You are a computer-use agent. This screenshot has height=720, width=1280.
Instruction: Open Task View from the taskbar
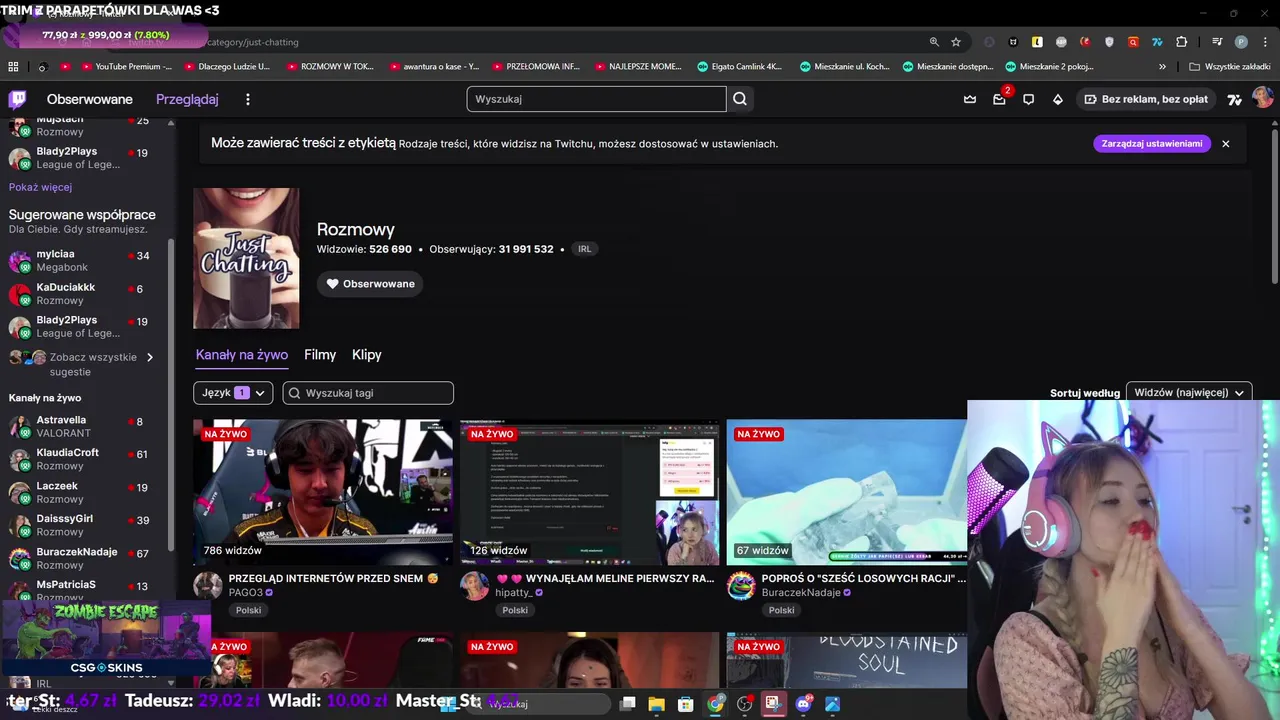click(x=627, y=704)
